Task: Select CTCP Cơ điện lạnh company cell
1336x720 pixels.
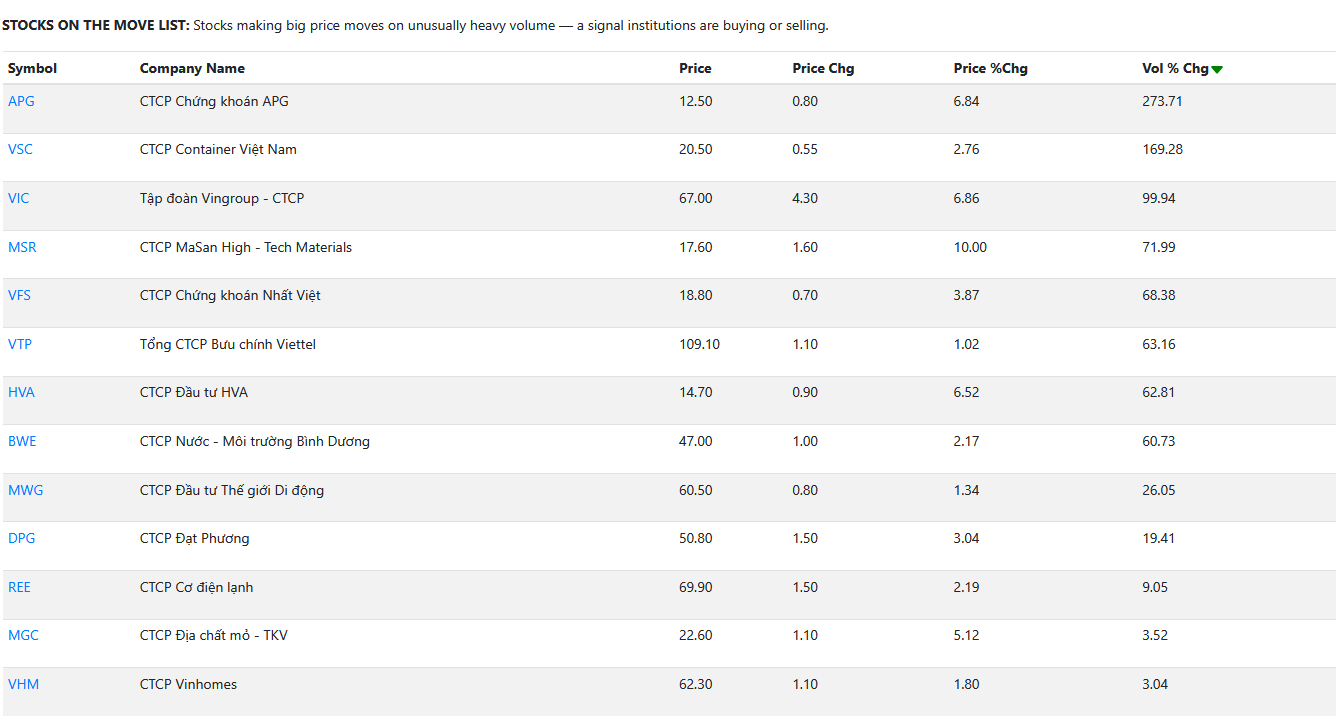Action: [197, 587]
